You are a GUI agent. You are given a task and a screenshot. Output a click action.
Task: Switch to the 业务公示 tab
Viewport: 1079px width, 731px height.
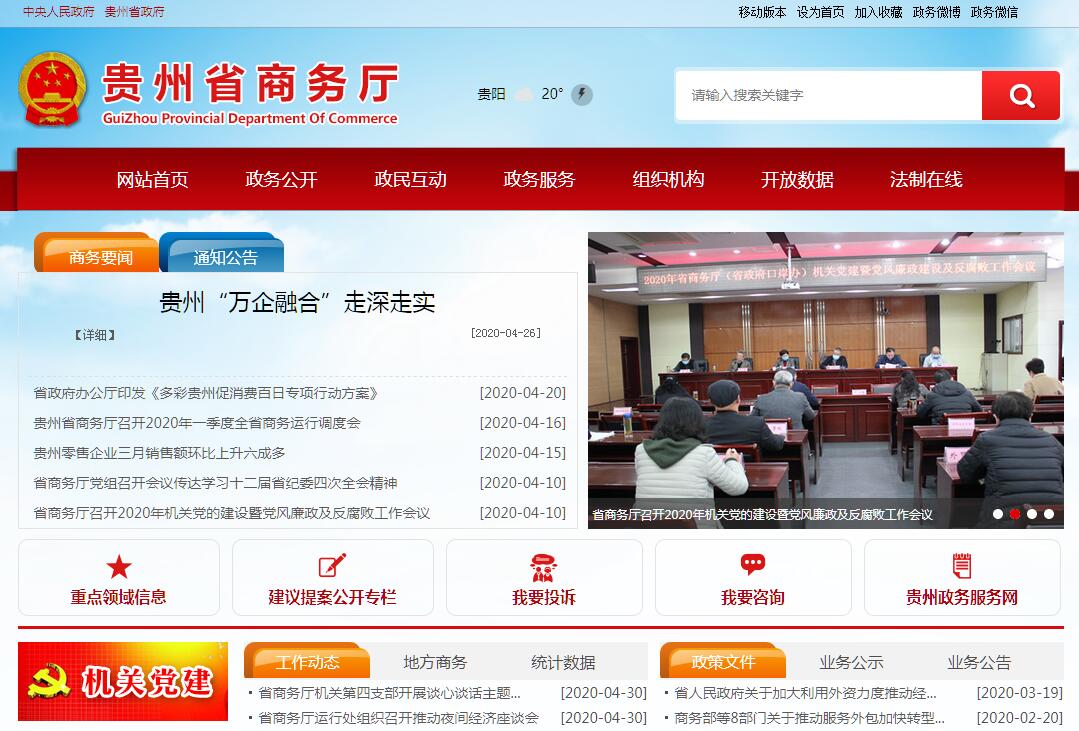851,662
